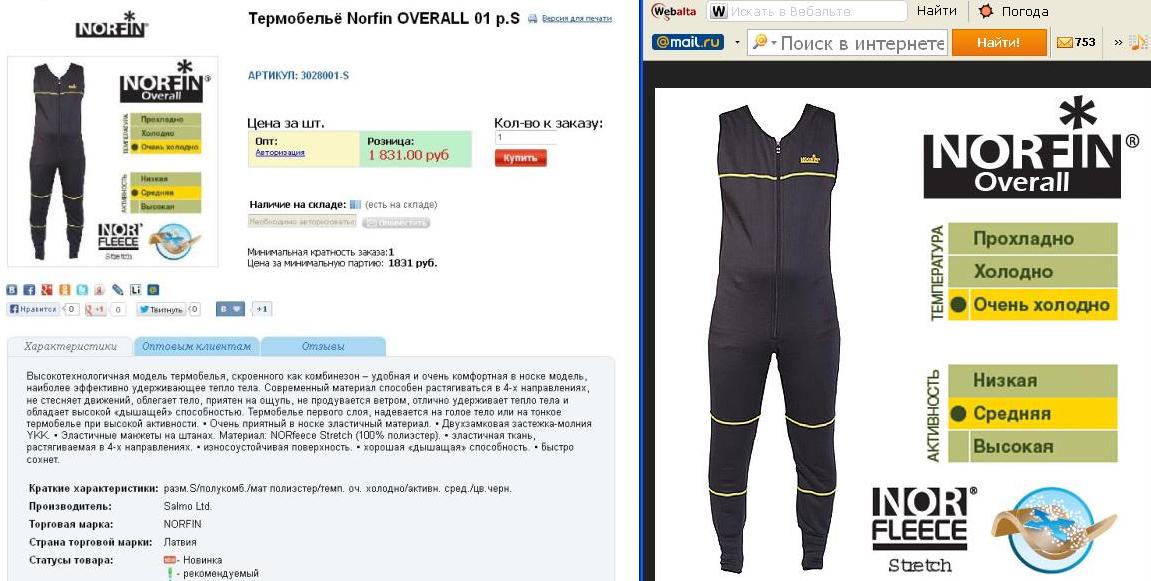Viewport: 1151px width, 581px height.
Task: Click the Google Plus share icon
Action: pyautogui.click(x=47, y=289)
